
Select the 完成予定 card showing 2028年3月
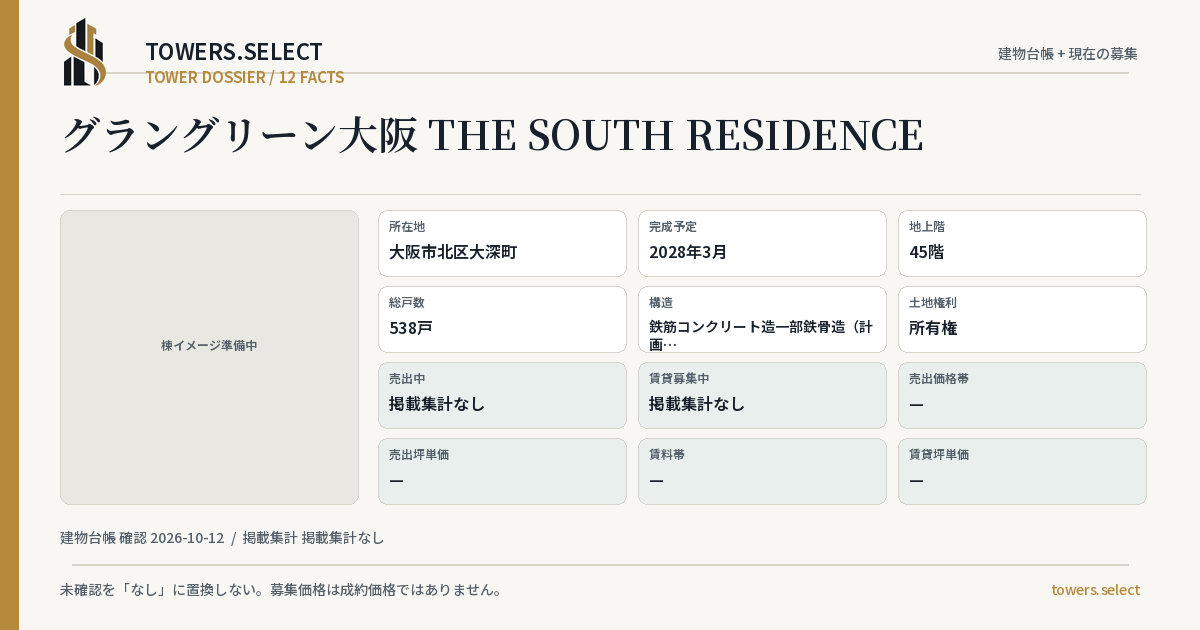(762, 243)
